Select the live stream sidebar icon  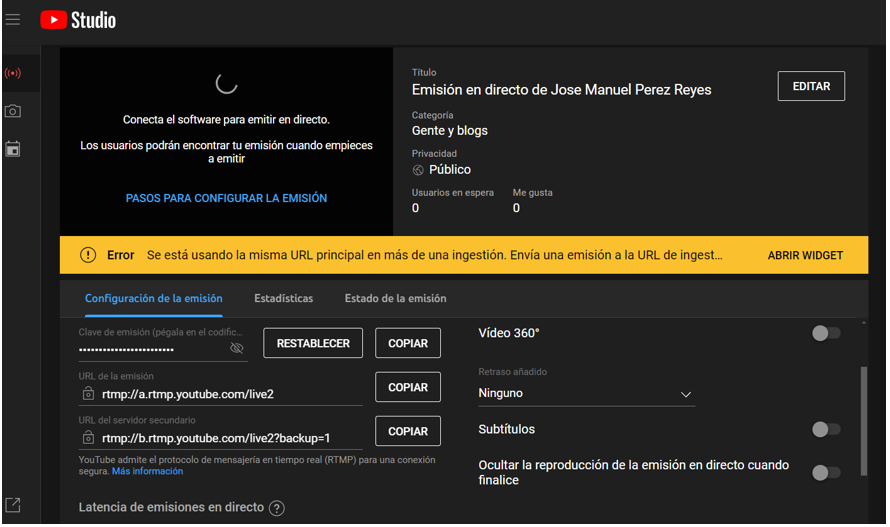[13, 73]
